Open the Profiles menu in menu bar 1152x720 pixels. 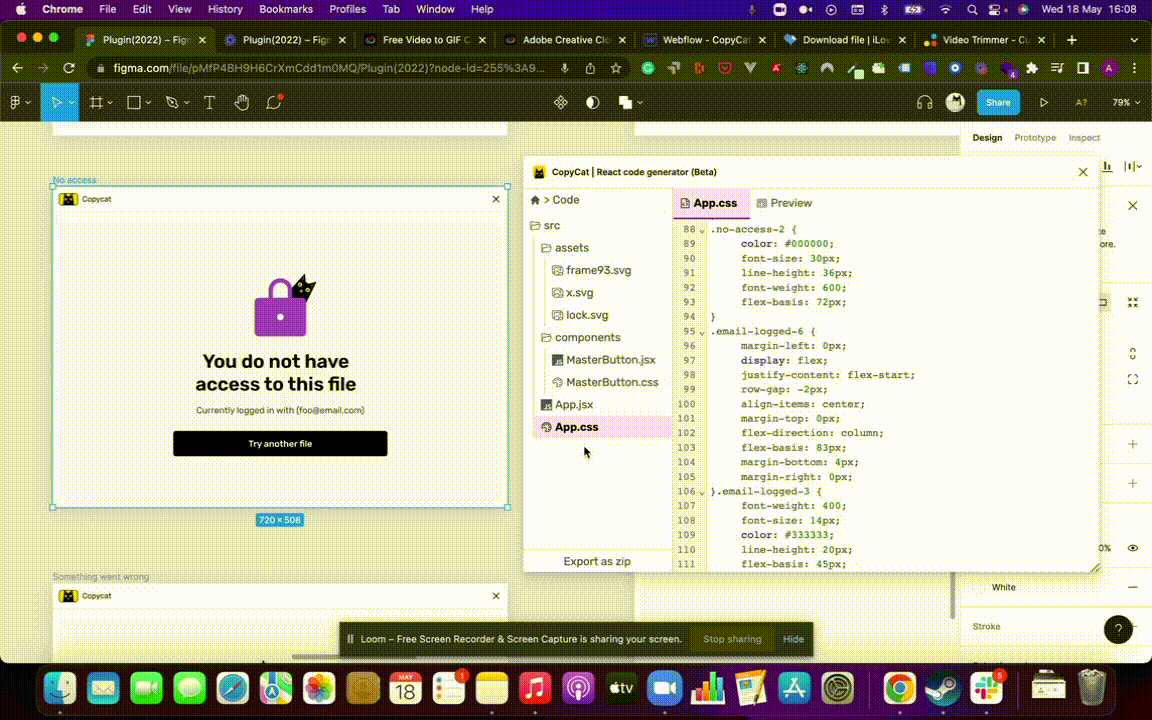pyautogui.click(x=347, y=10)
